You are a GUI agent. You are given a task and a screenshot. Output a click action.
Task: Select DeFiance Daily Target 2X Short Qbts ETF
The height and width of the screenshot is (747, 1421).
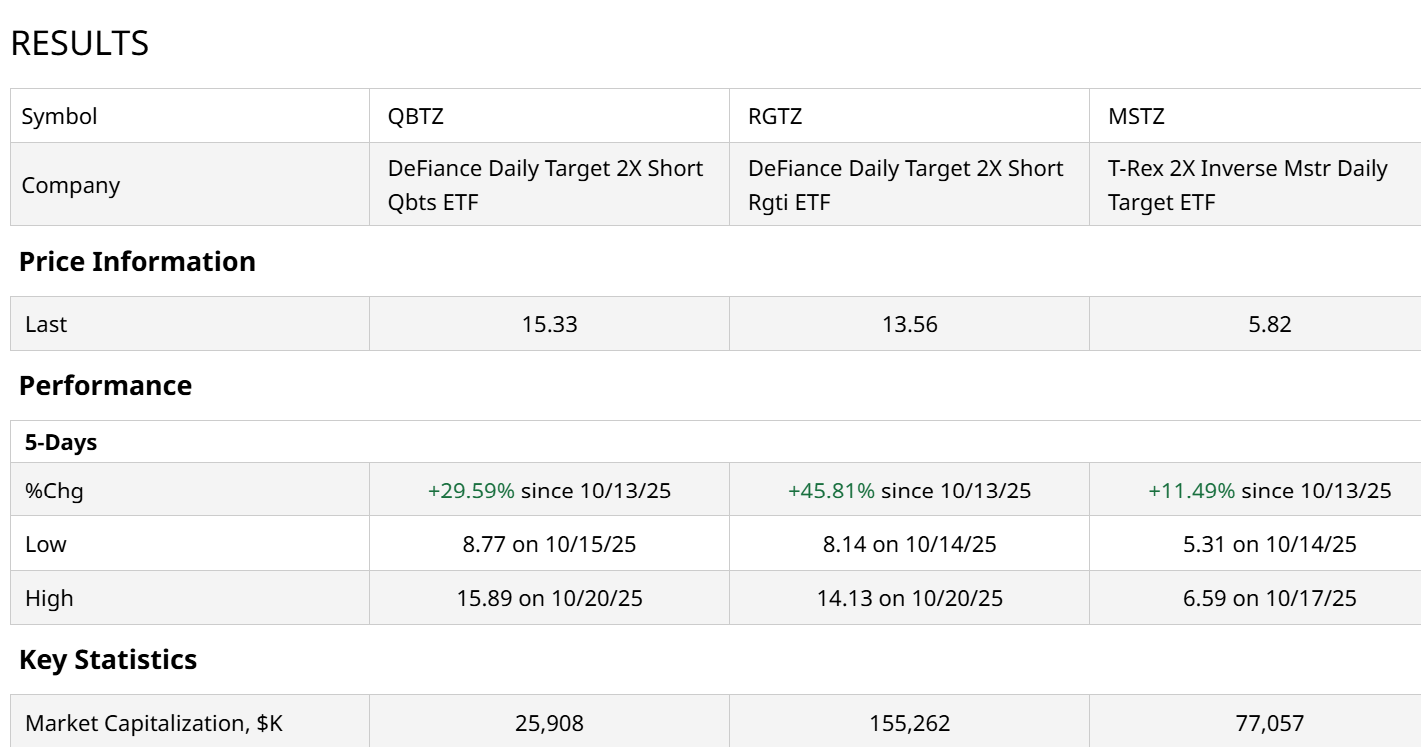tap(545, 185)
